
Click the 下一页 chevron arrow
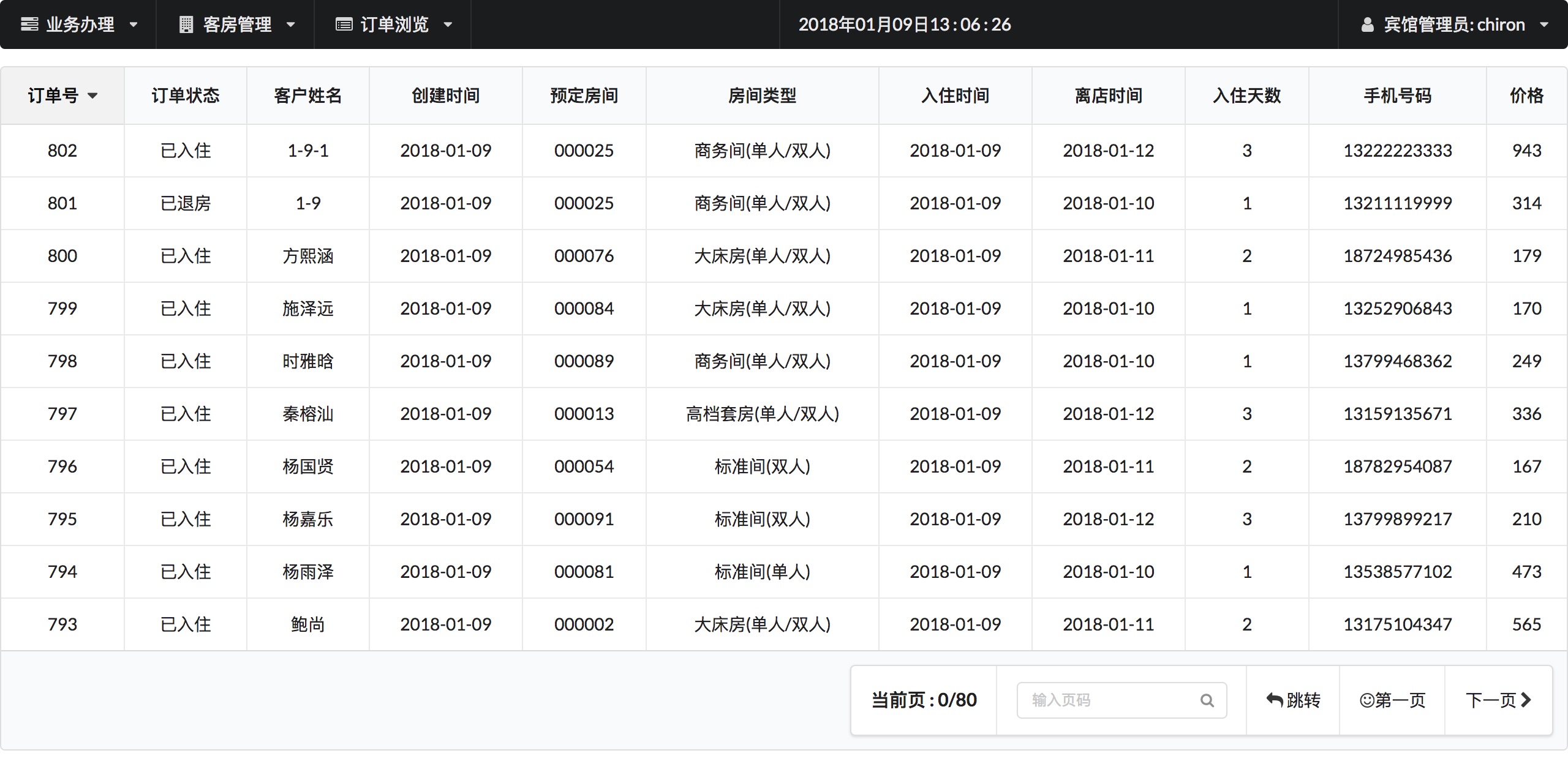(1526, 700)
